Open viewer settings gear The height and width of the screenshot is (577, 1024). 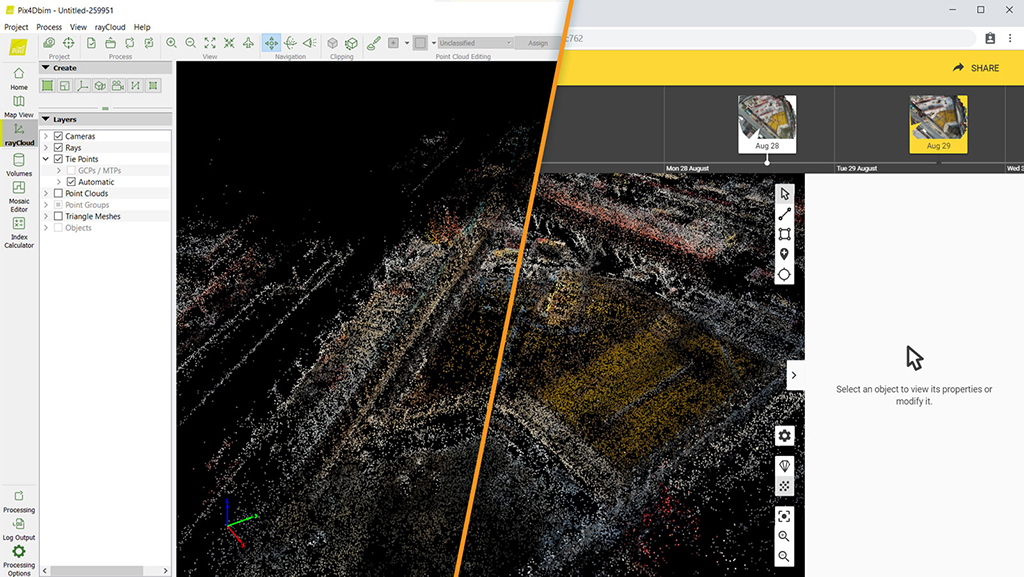pyautogui.click(x=784, y=436)
